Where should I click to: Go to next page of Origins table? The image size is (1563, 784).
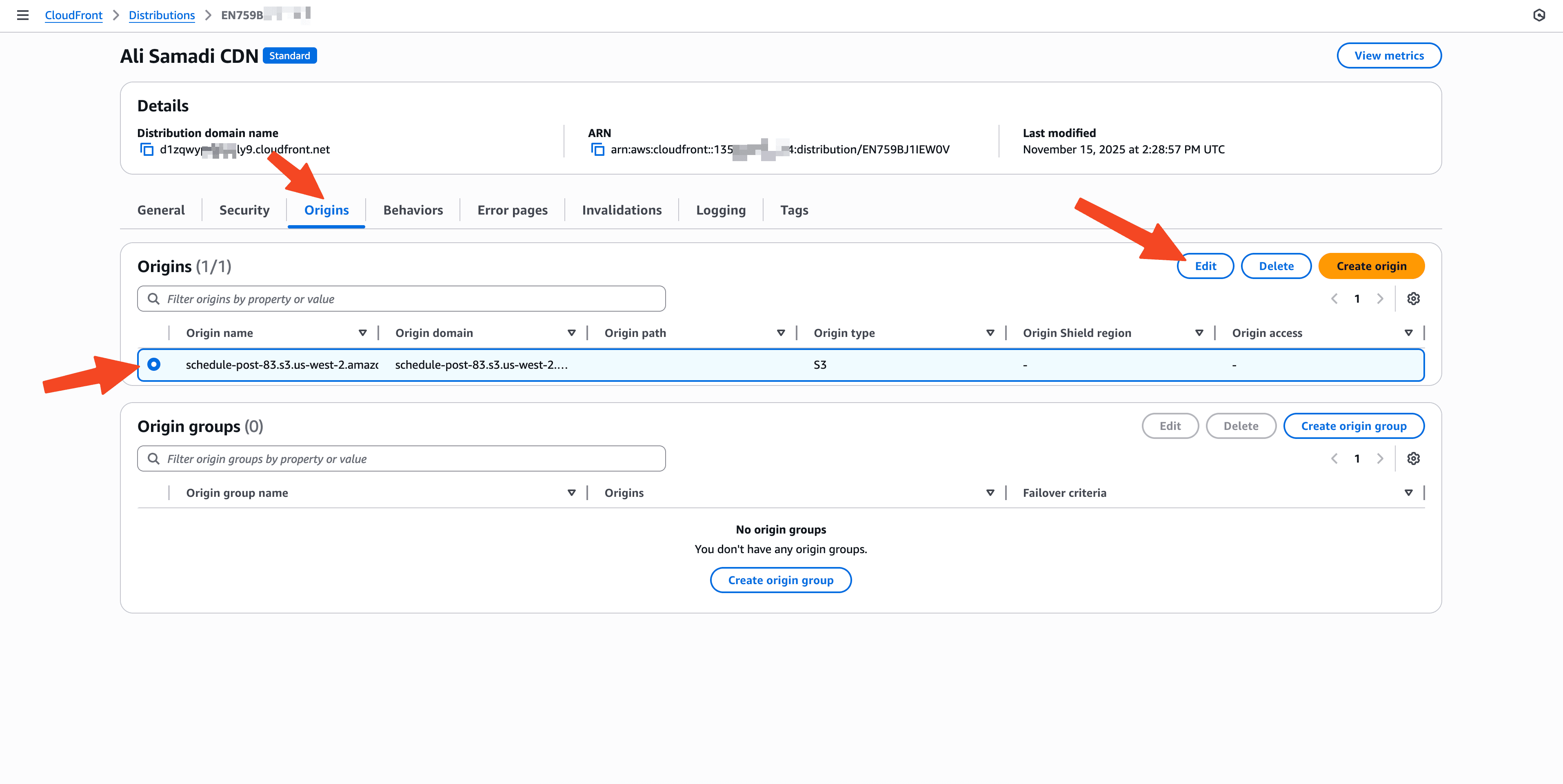point(1380,298)
